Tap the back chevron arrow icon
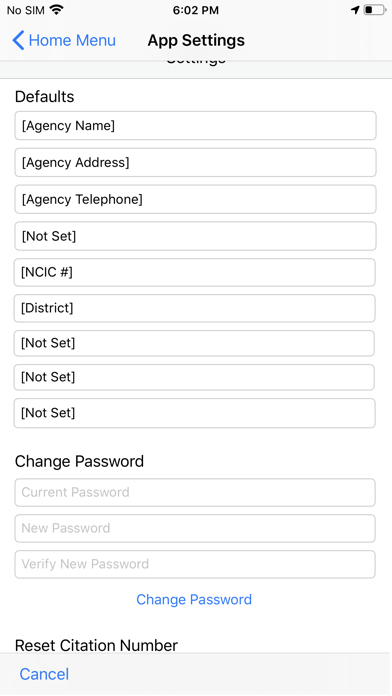This screenshot has height=696, width=392. pos(18,40)
